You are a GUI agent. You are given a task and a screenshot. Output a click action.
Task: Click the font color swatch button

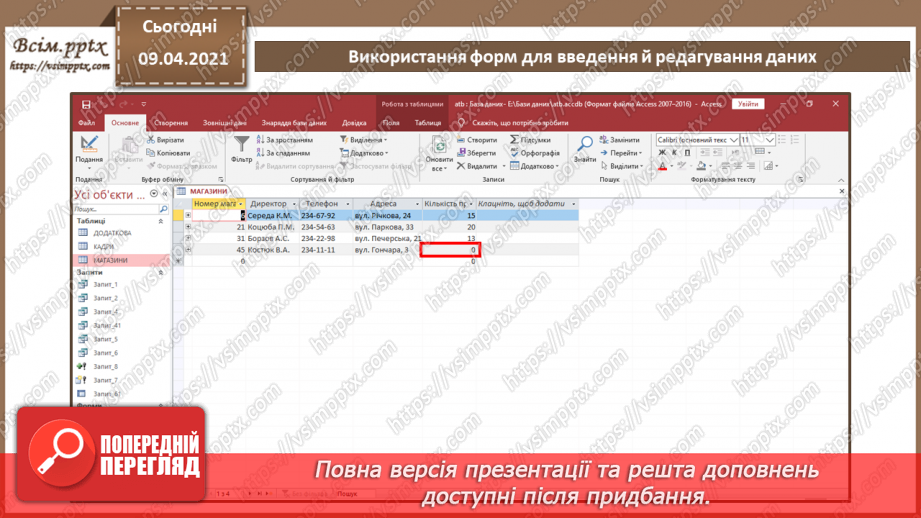click(x=662, y=166)
